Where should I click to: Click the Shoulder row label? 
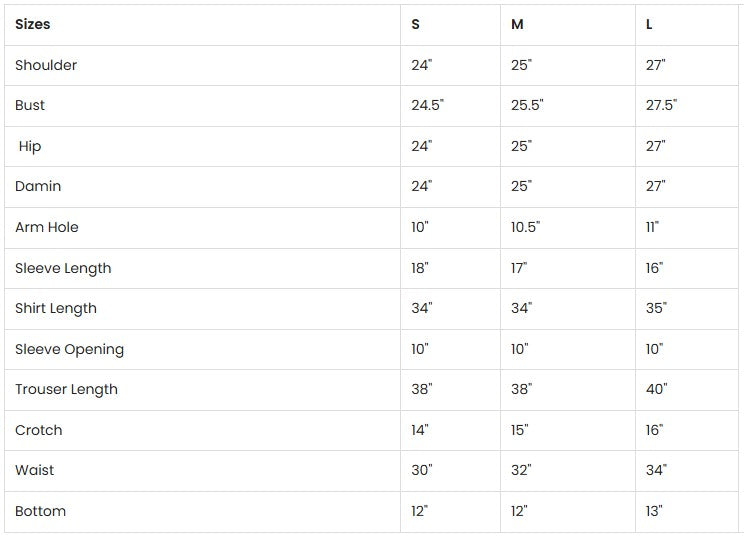(46, 65)
